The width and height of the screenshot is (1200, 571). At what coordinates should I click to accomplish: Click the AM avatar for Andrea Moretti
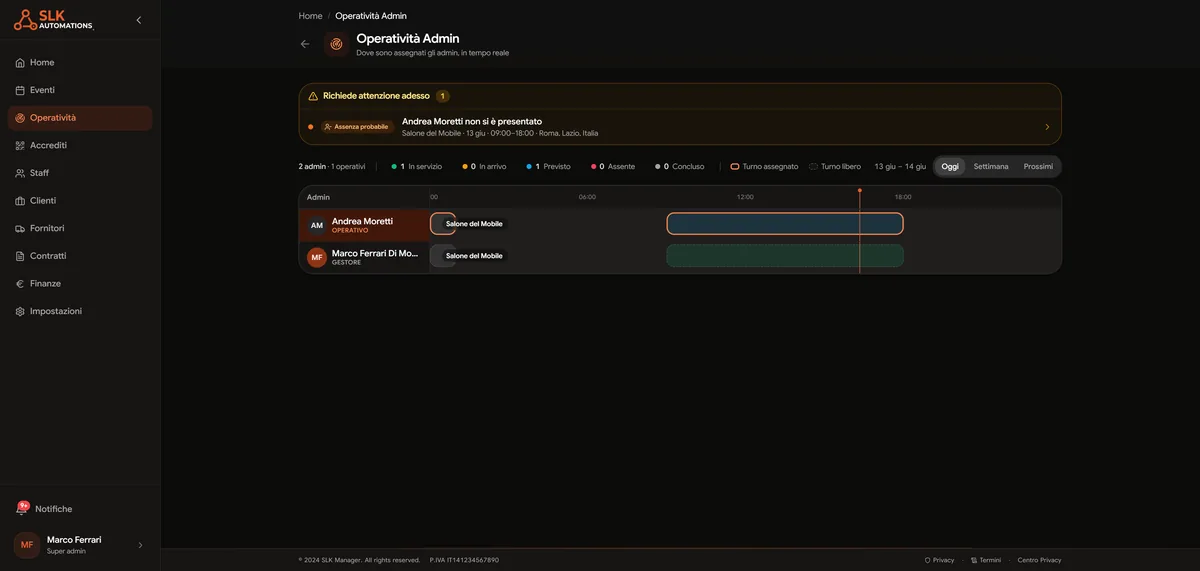click(x=317, y=225)
